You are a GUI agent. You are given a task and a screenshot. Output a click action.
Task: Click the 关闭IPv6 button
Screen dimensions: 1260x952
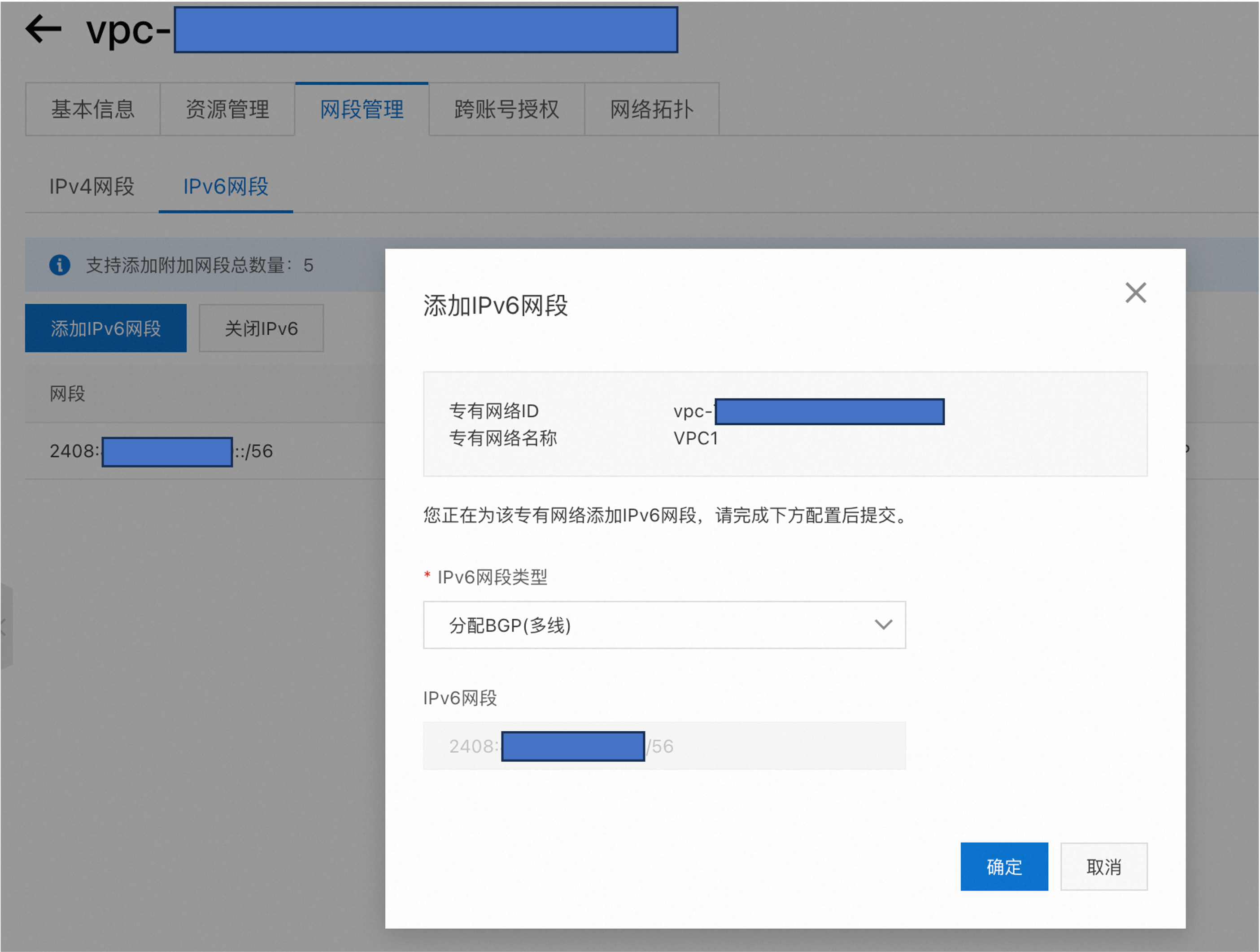click(262, 328)
